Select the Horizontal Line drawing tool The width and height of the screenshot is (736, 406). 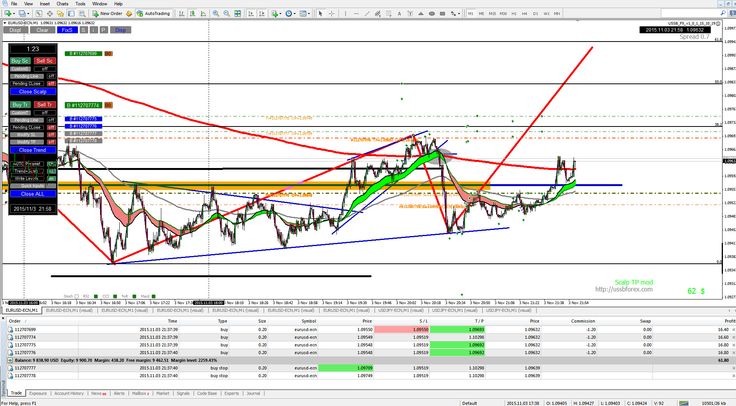[356, 14]
